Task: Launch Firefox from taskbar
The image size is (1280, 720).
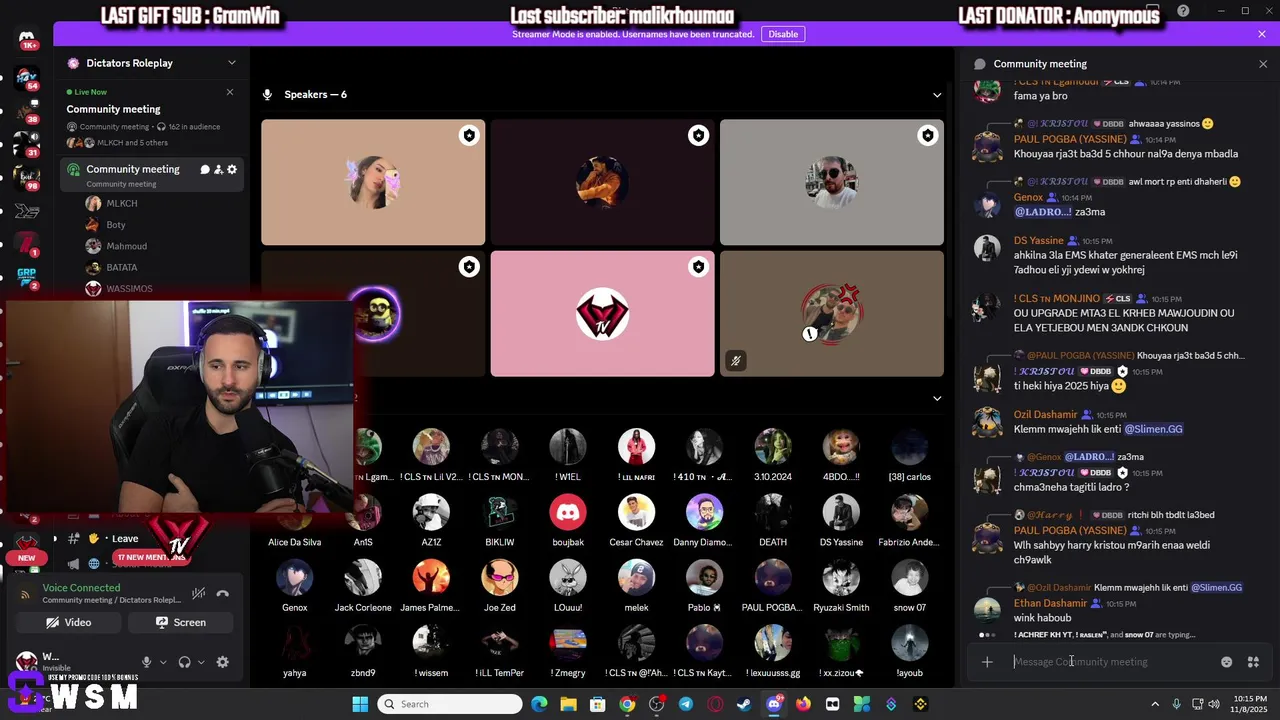Action: click(803, 704)
